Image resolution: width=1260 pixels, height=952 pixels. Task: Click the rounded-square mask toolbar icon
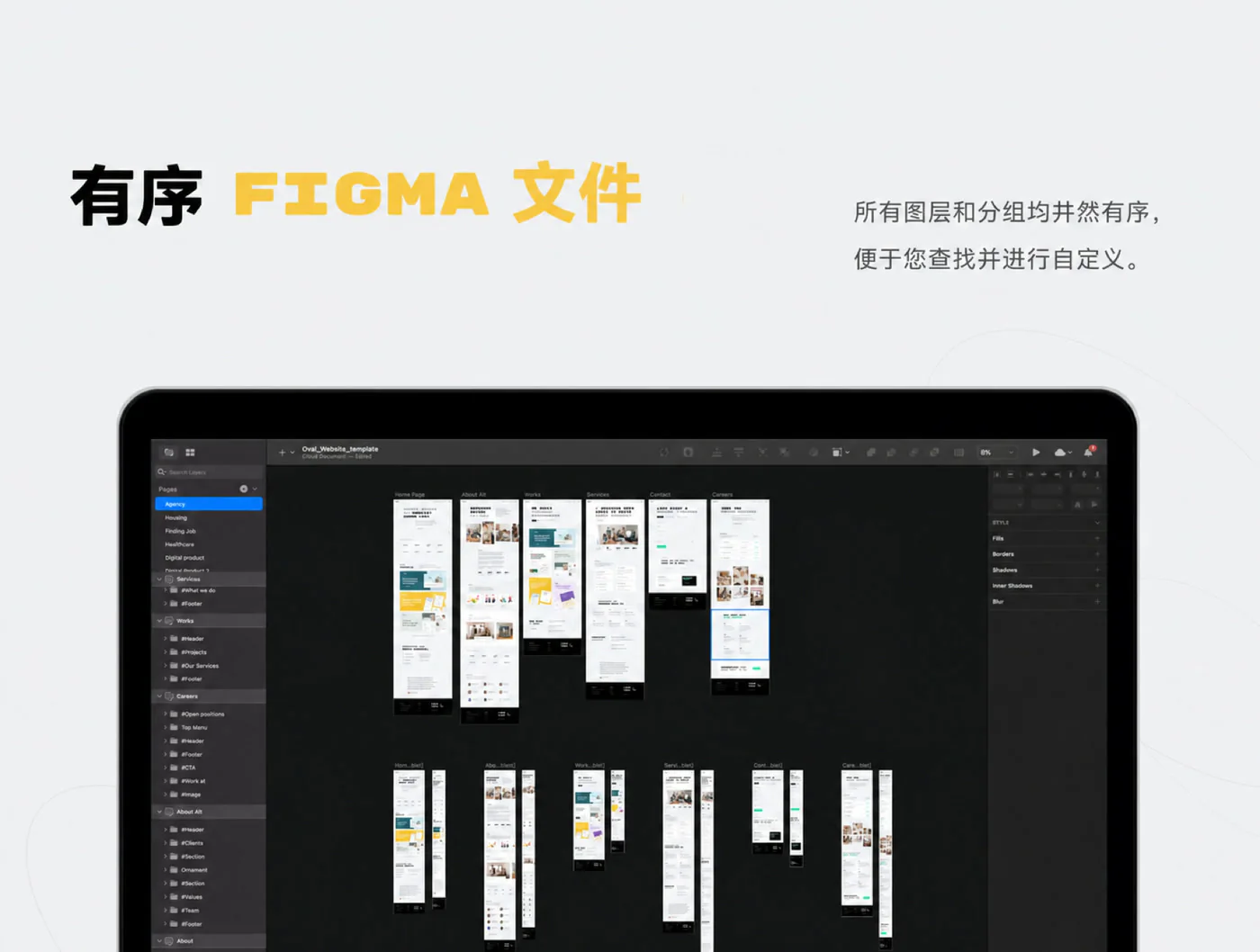coord(688,453)
